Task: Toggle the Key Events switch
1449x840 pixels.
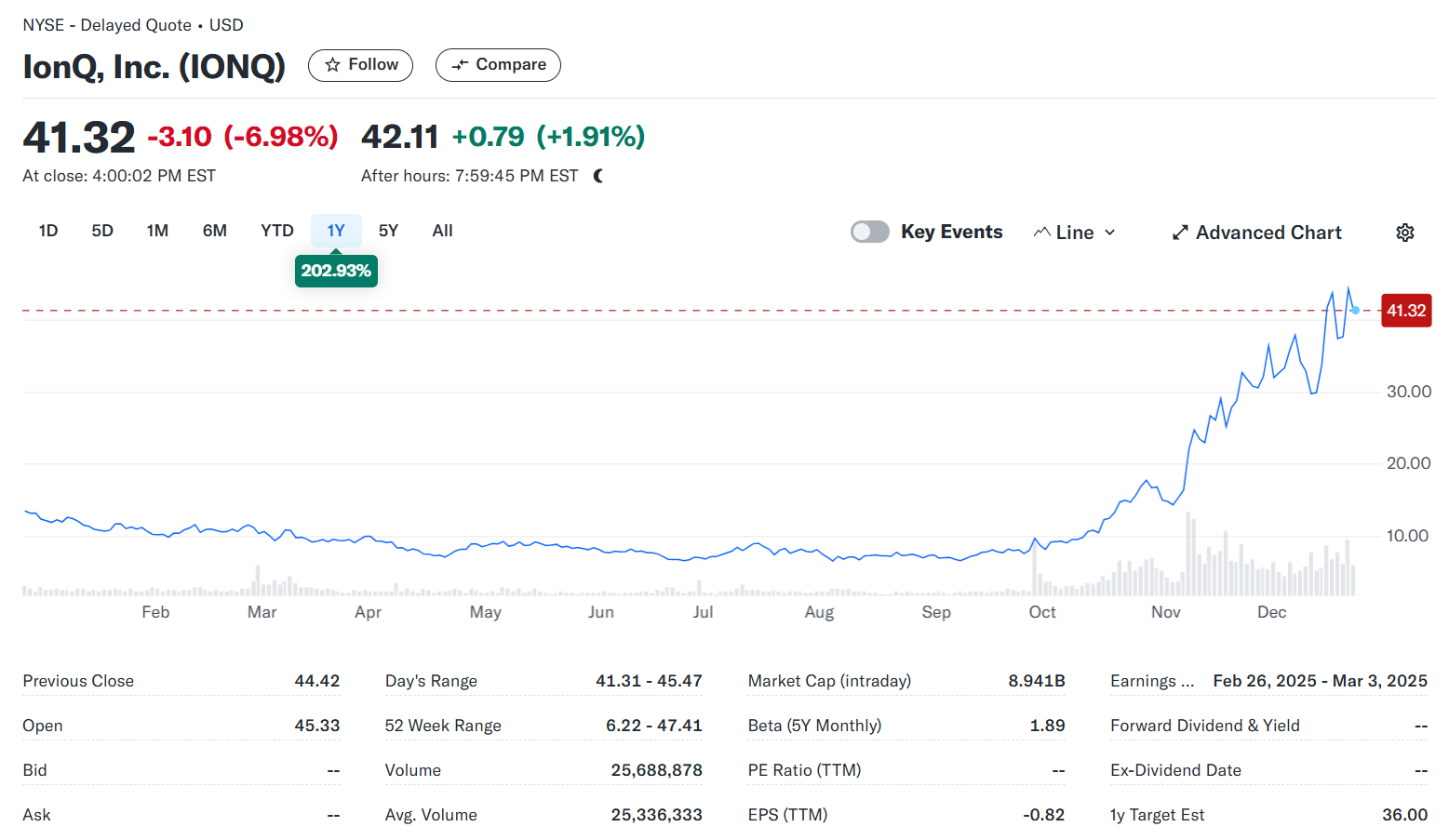Action: point(870,232)
